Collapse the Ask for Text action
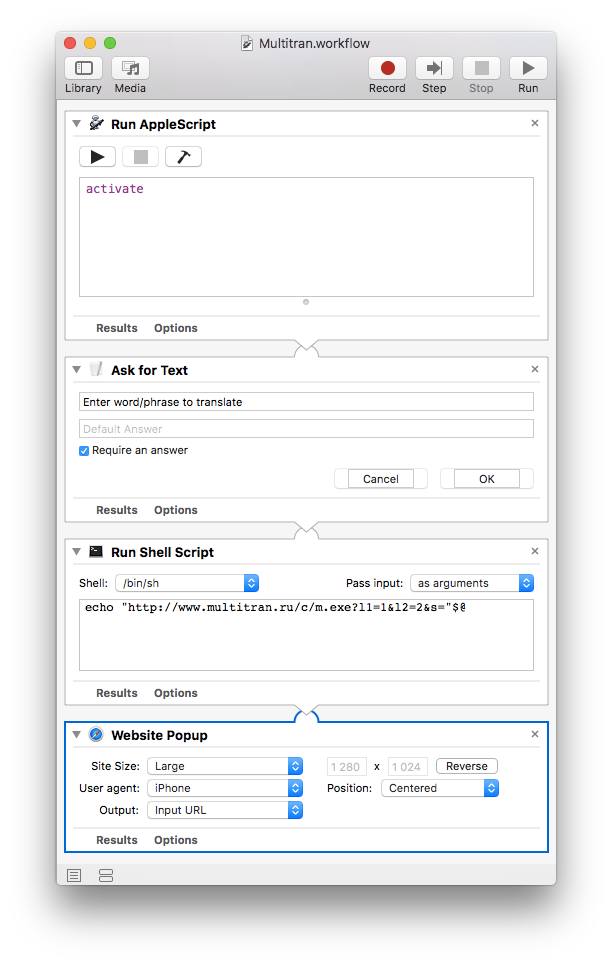This screenshot has width=612, height=965. pyautogui.click(x=76, y=370)
